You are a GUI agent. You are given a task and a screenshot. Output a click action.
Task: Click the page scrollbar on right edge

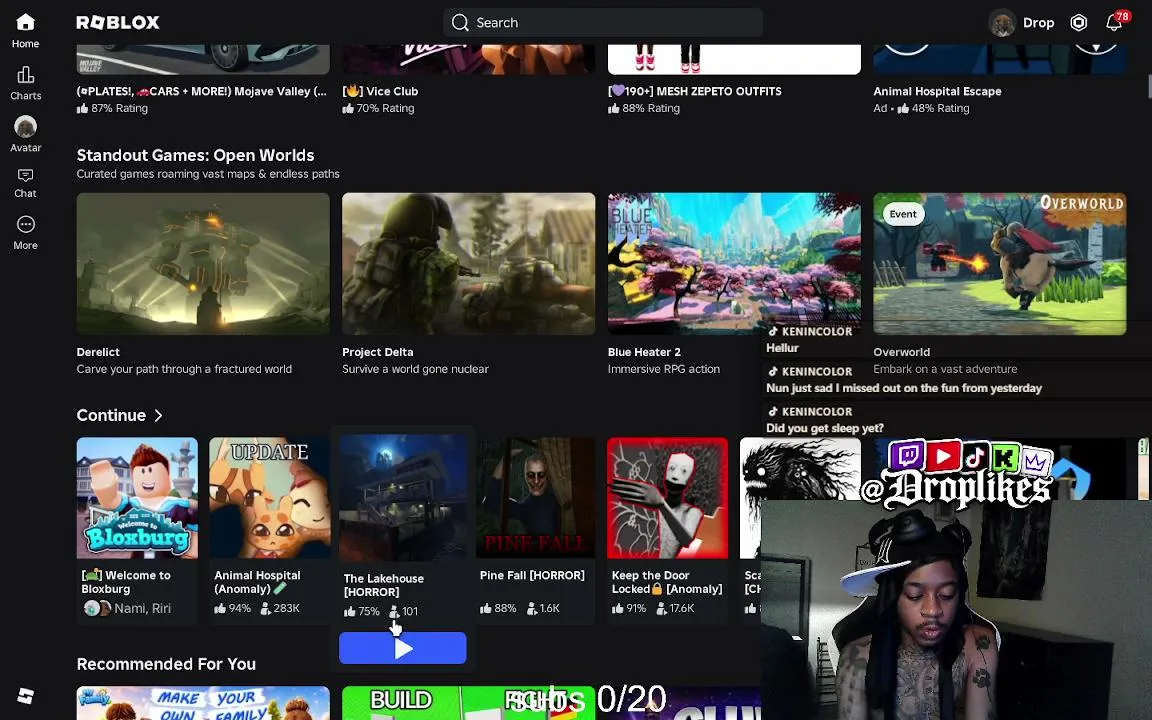[1148, 85]
